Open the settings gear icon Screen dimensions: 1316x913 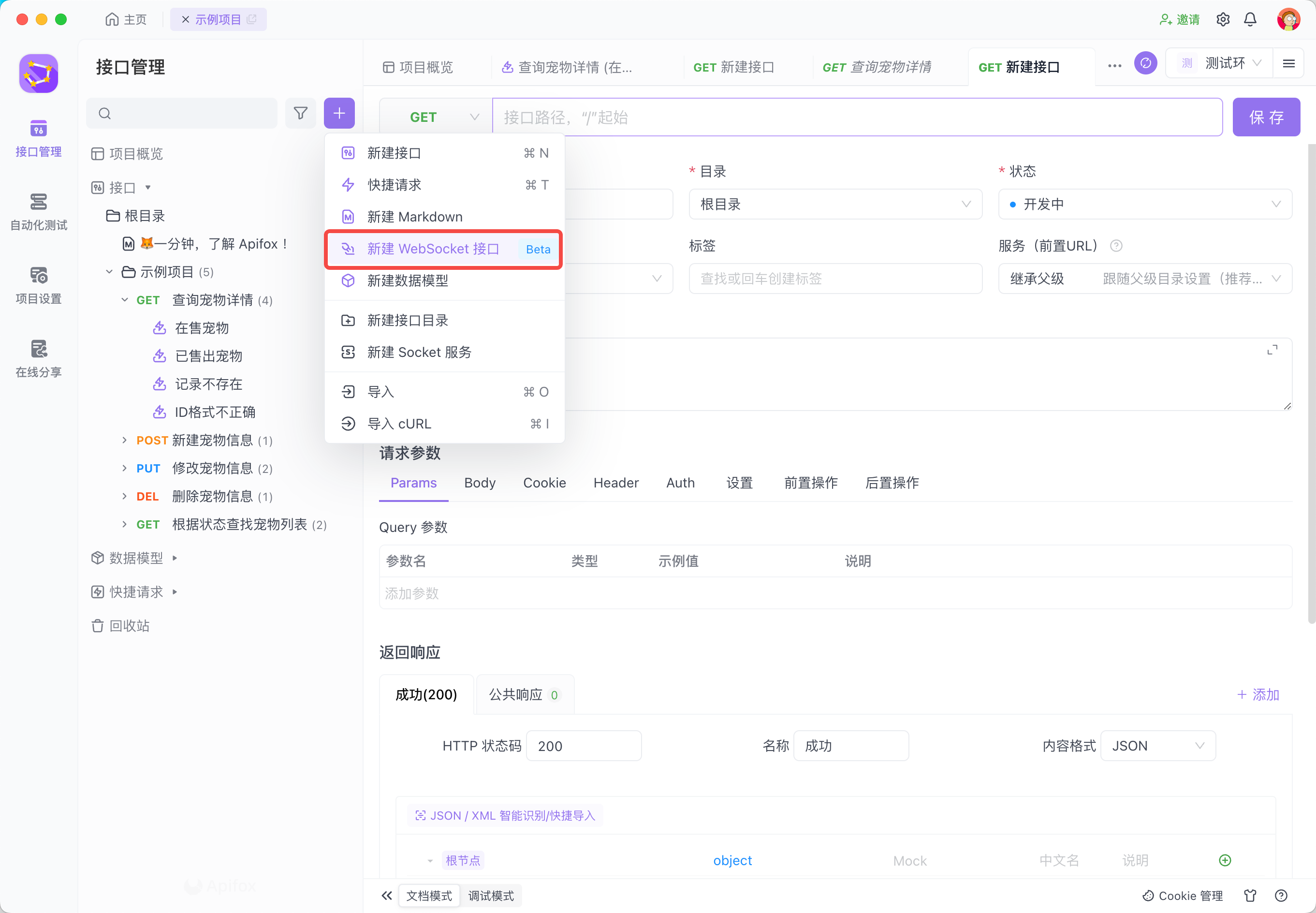(x=1222, y=19)
